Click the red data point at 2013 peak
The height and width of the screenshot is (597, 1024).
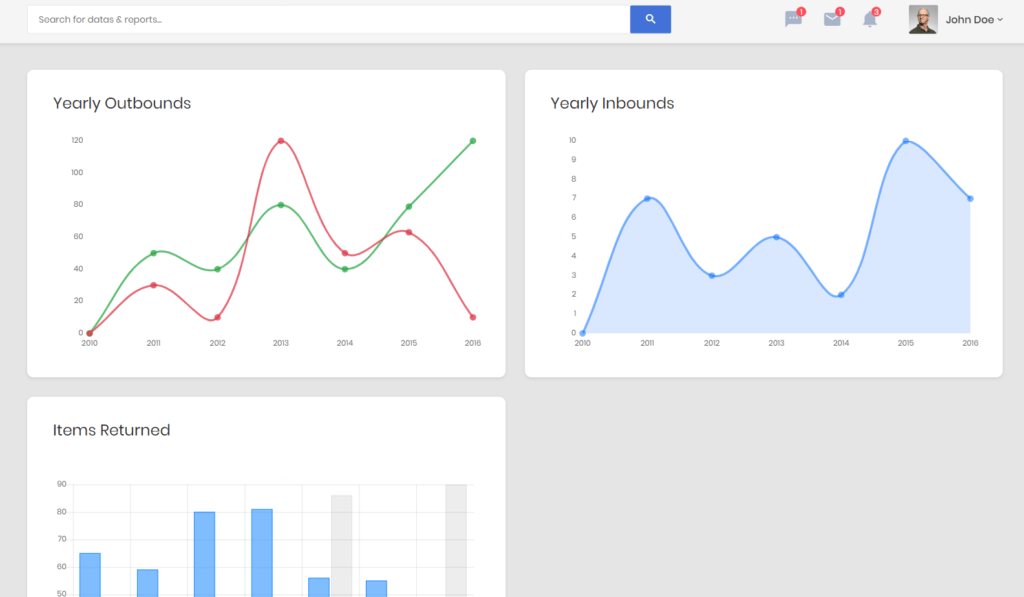pos(281,141)
